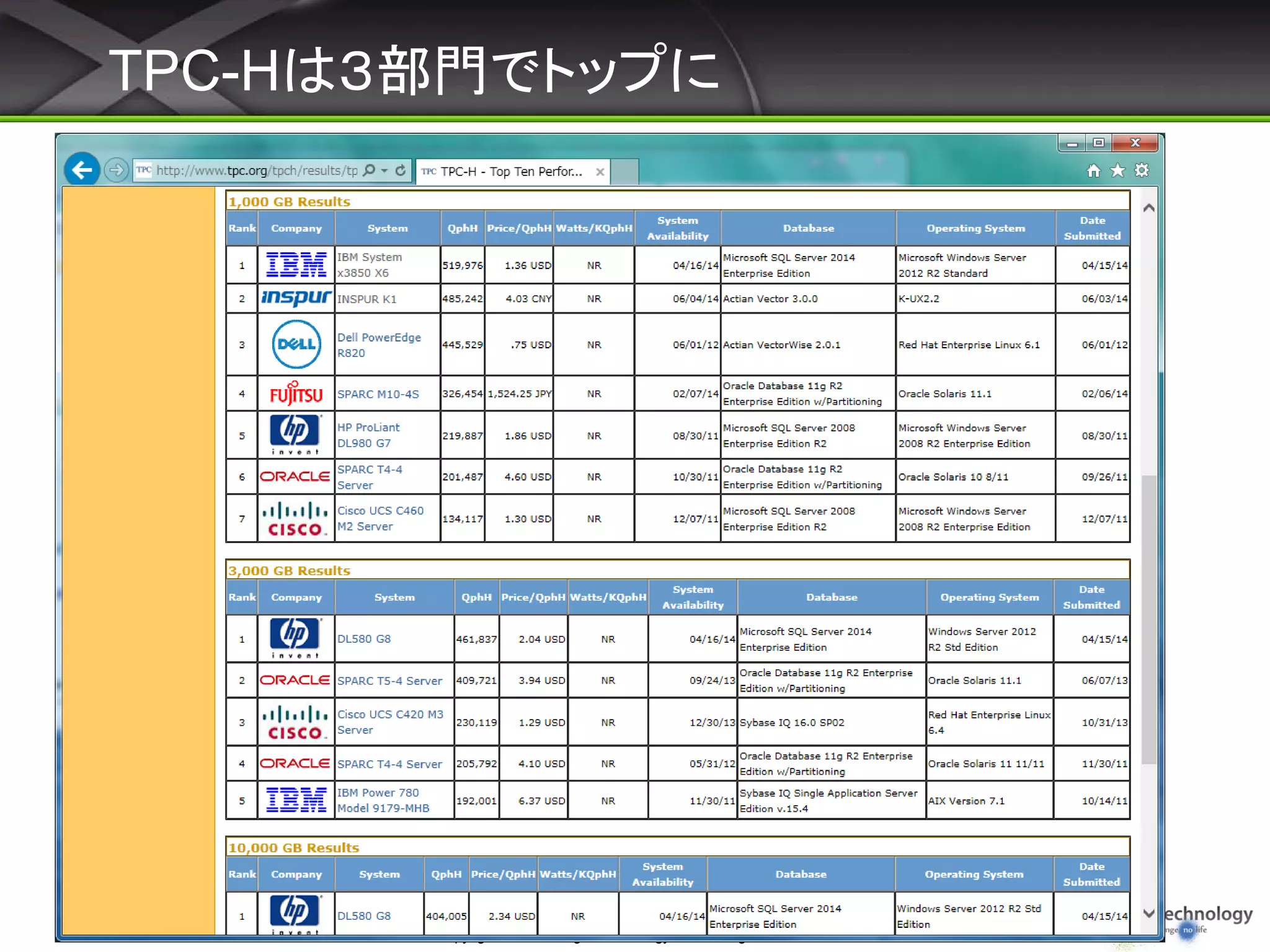The width and height of the screenshot is (1270, 952).
Task: Click the search magnifier in address bar
Action: [x=369, y=170]
